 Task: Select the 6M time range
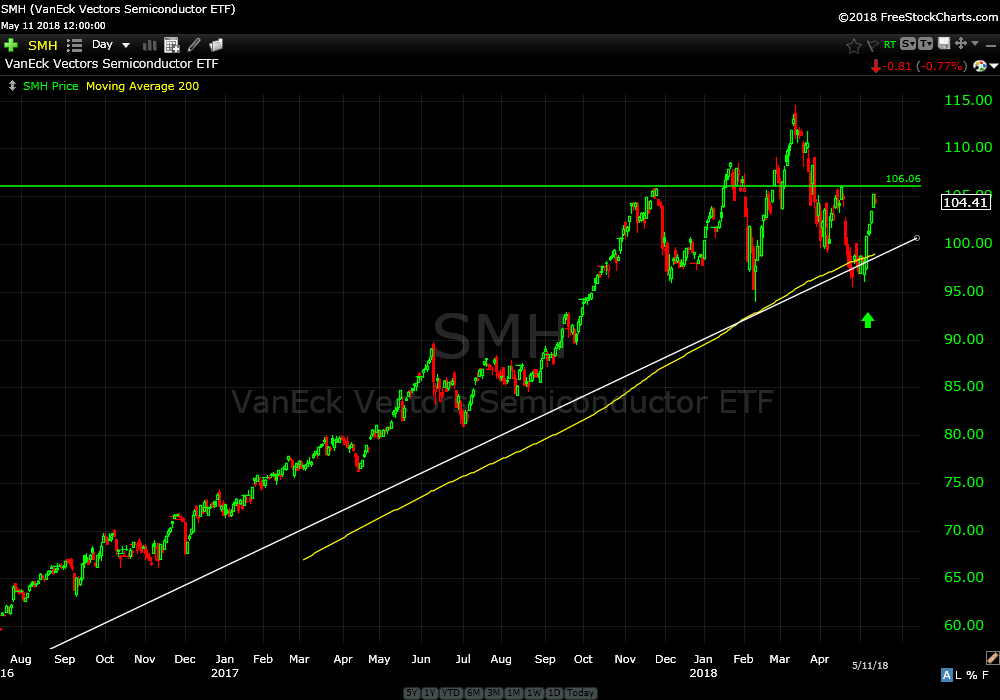pos(474,693)
